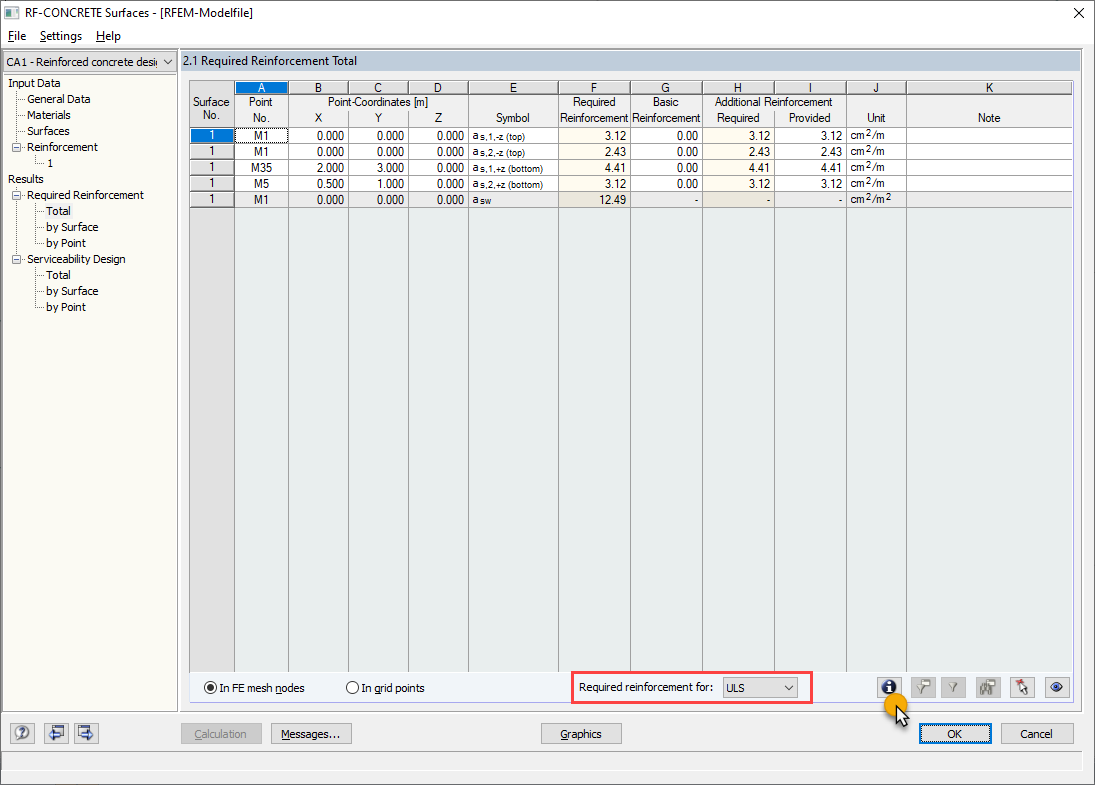
Task: Open the help question-mark icon
Action: [21, 733]
